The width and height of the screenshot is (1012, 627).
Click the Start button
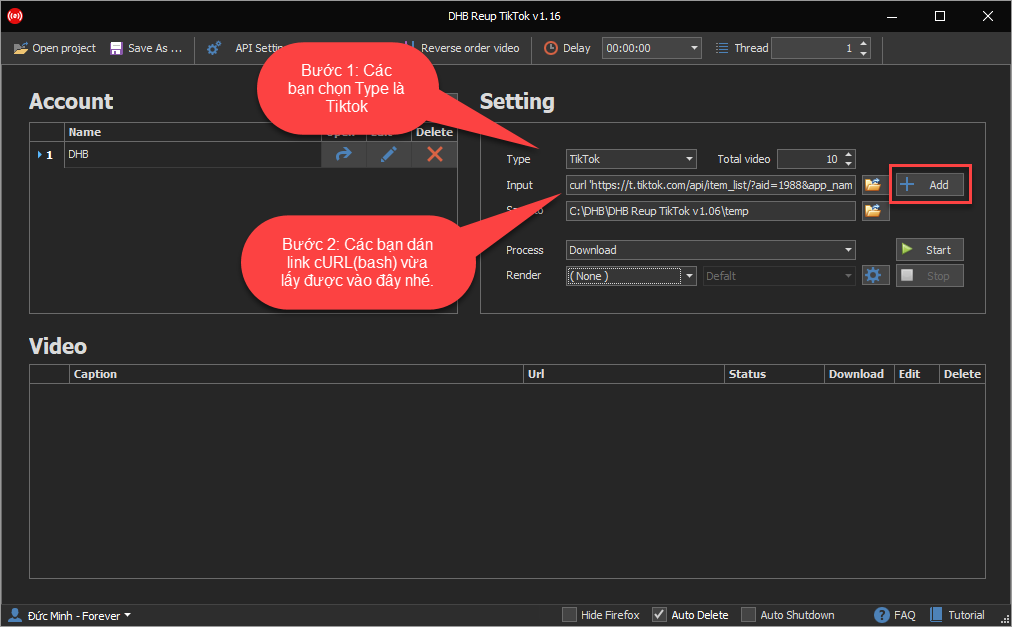point(929,250)
